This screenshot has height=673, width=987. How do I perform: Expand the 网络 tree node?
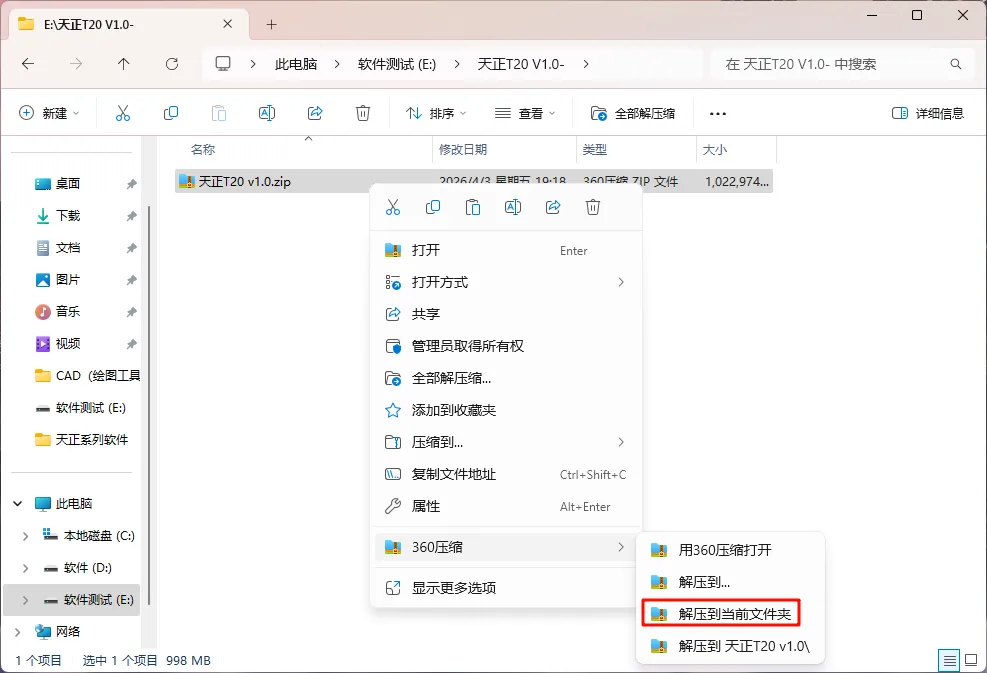(x=18, y=632)
